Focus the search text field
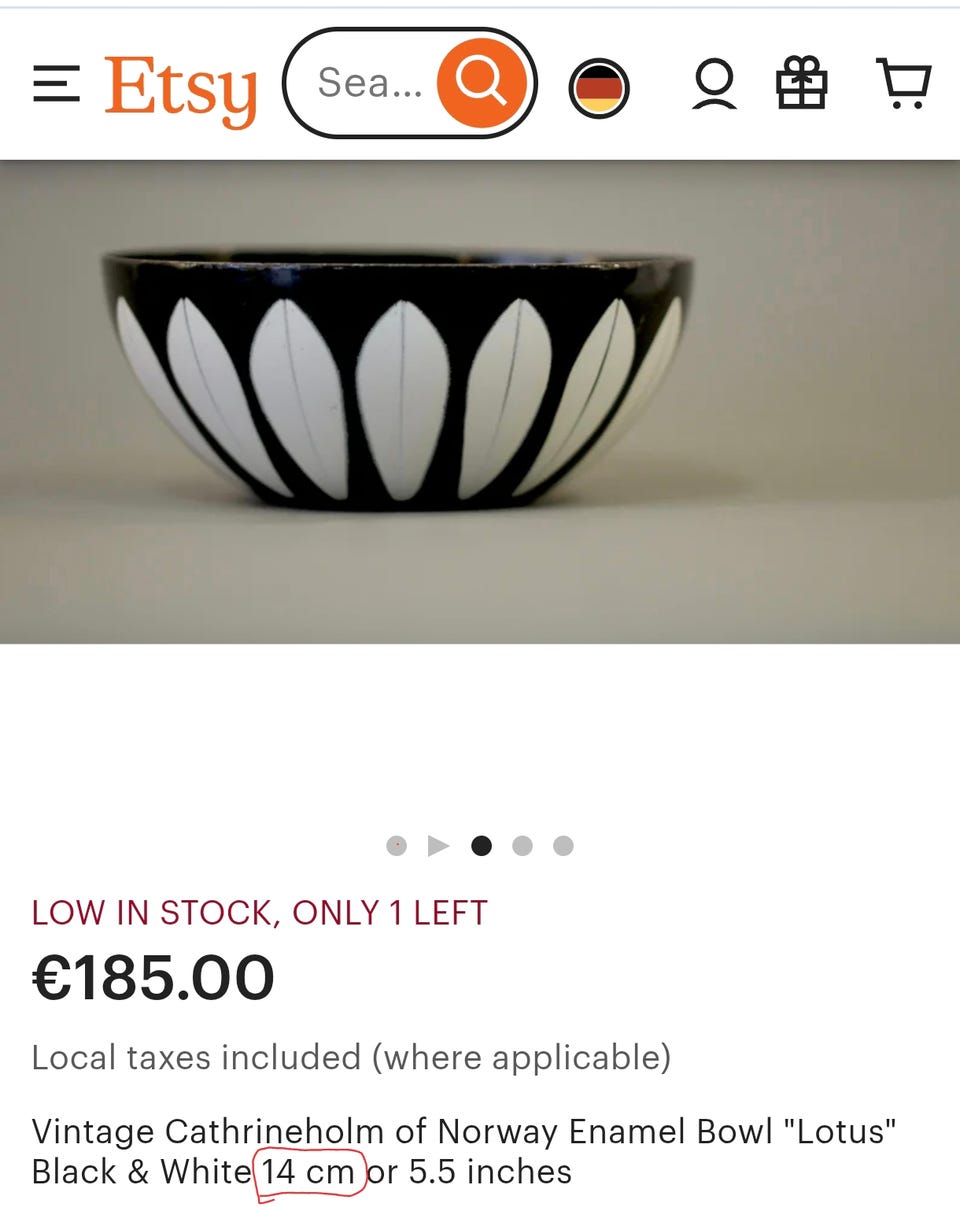Image resolution: width=960 pixels, height=1207 pixels. click(366, 83)
